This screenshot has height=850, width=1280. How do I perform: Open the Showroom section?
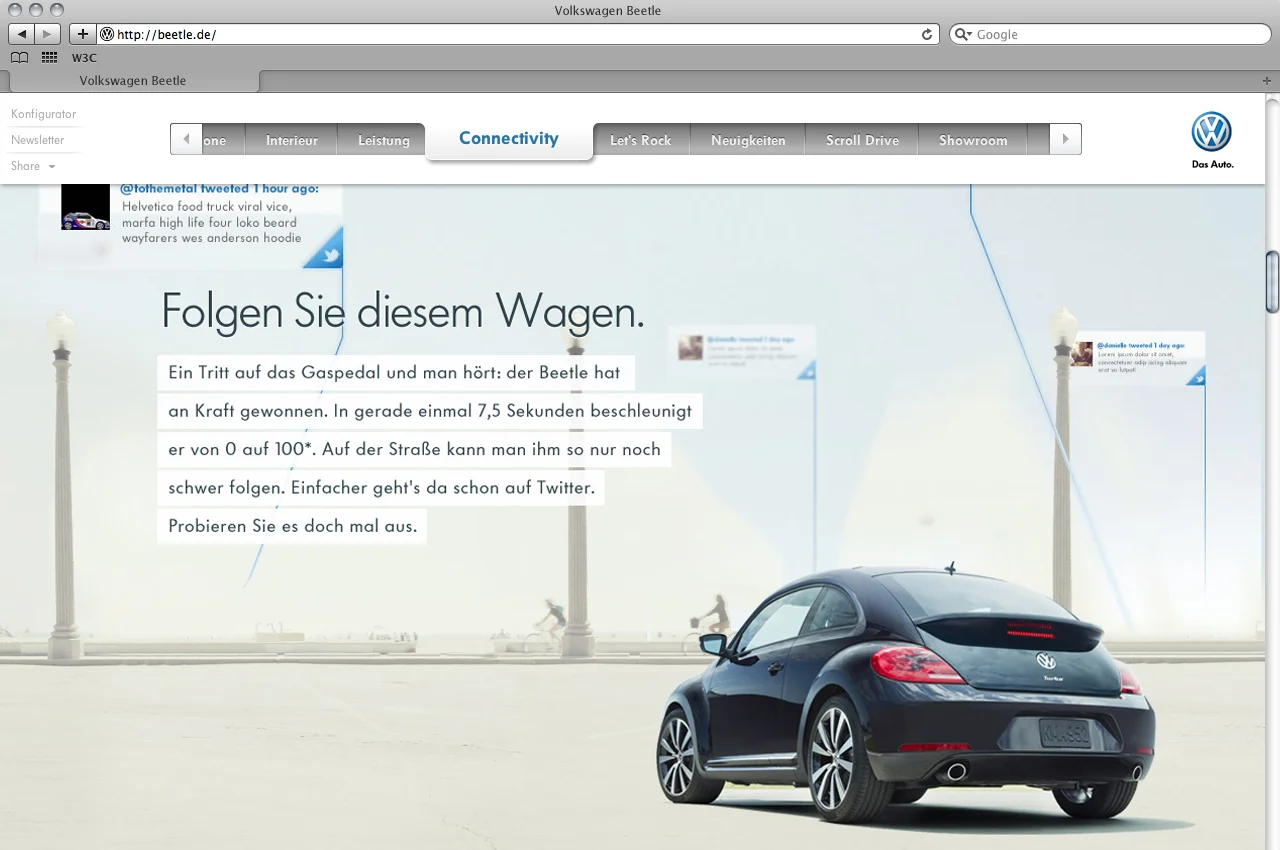click(x=973, y=140)
